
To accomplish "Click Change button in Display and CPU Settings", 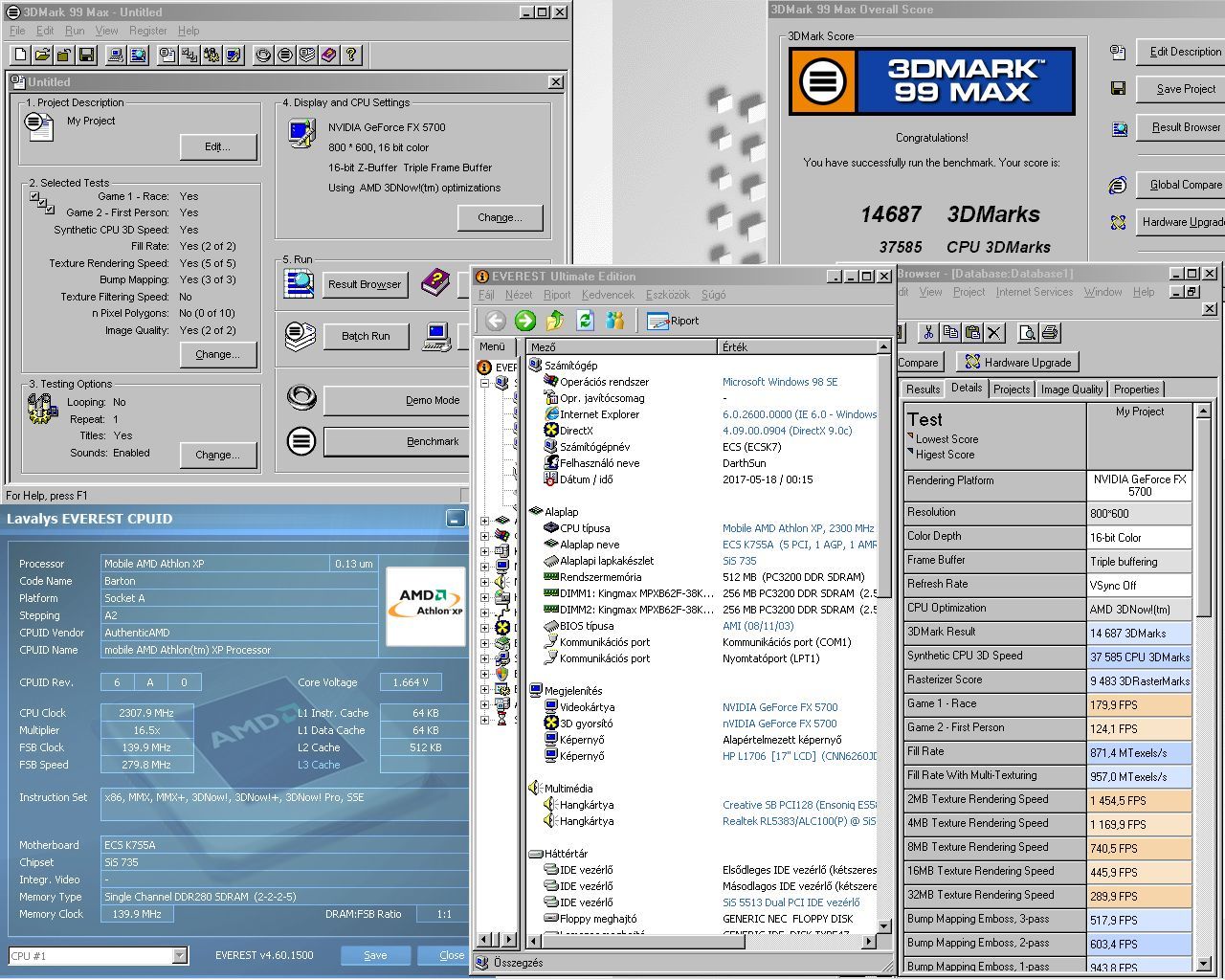I will click(500, 217).
